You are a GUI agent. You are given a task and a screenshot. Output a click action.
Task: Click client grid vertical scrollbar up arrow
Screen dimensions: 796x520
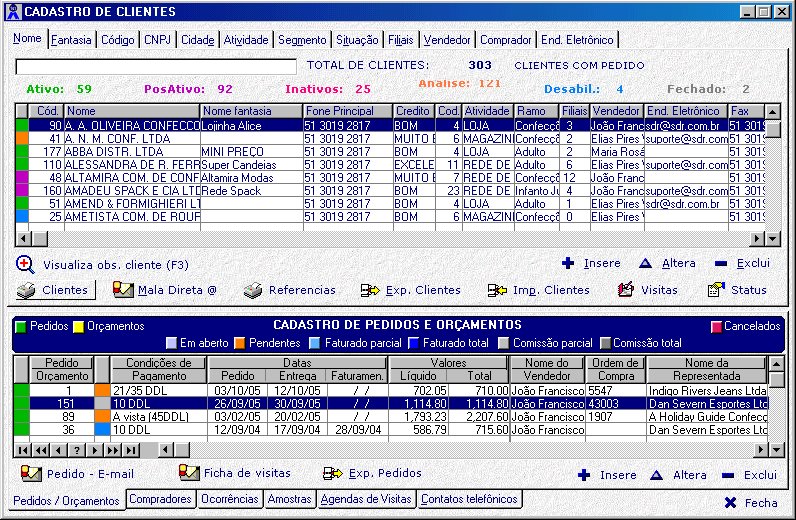(773, 111)
